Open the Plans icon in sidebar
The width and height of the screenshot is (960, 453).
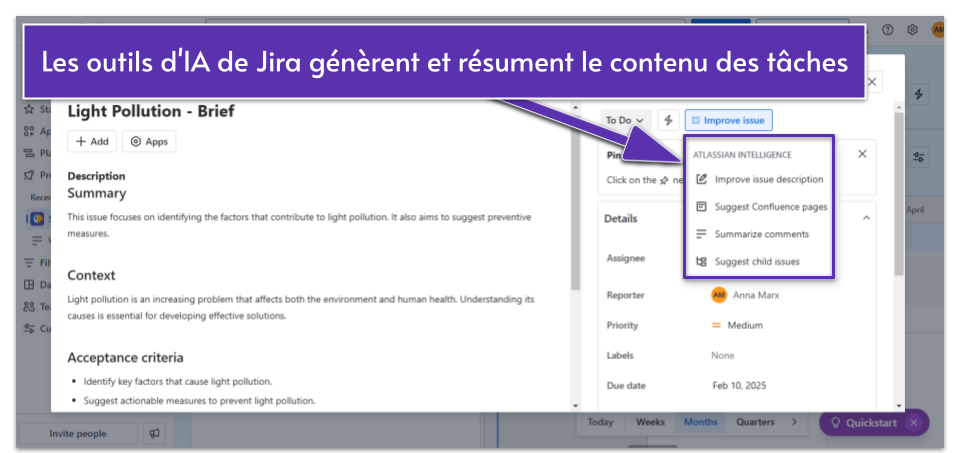tap(29, 153)
